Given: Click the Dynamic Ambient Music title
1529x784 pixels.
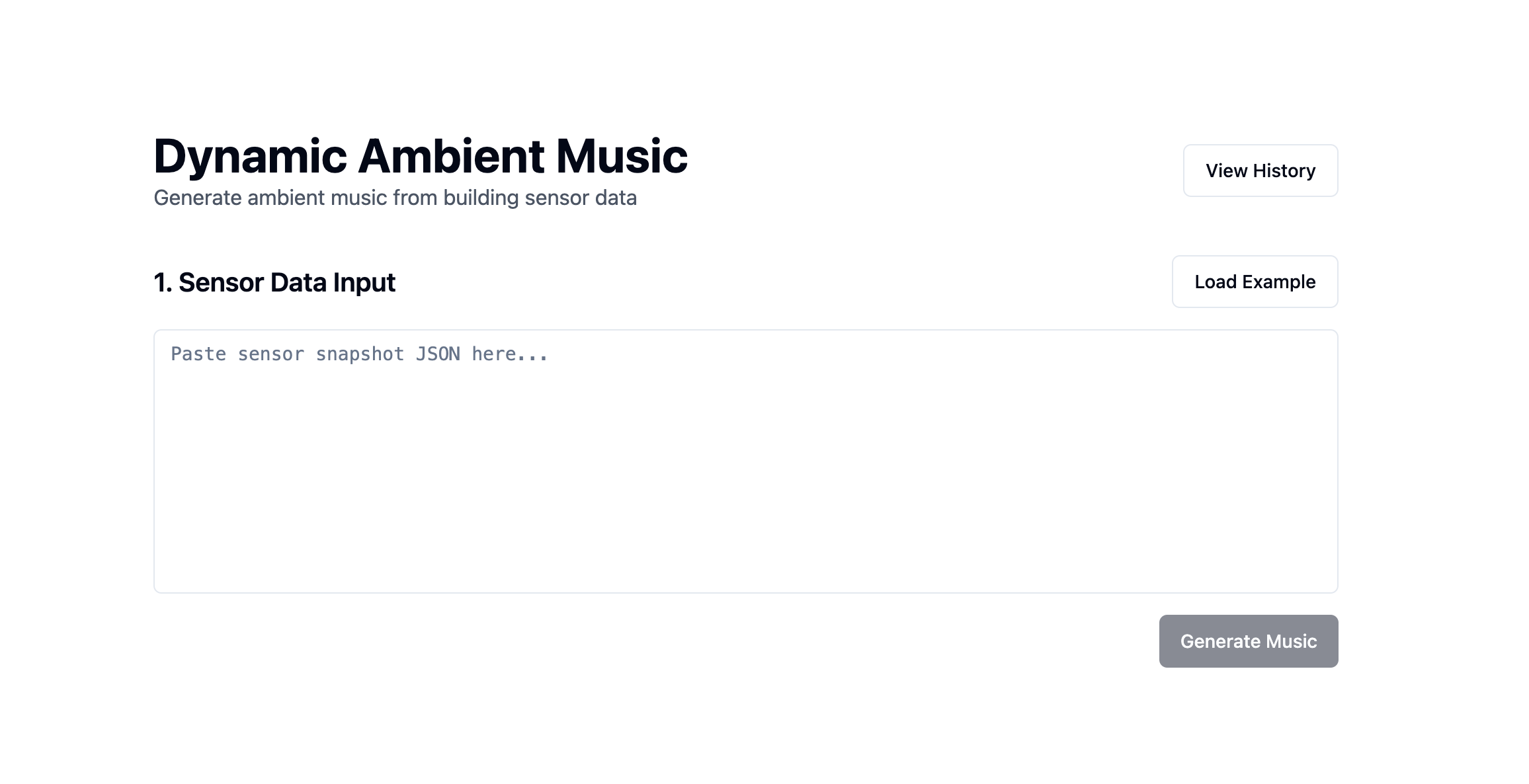Looking at the screenshot, I should [x=421, y=157].
